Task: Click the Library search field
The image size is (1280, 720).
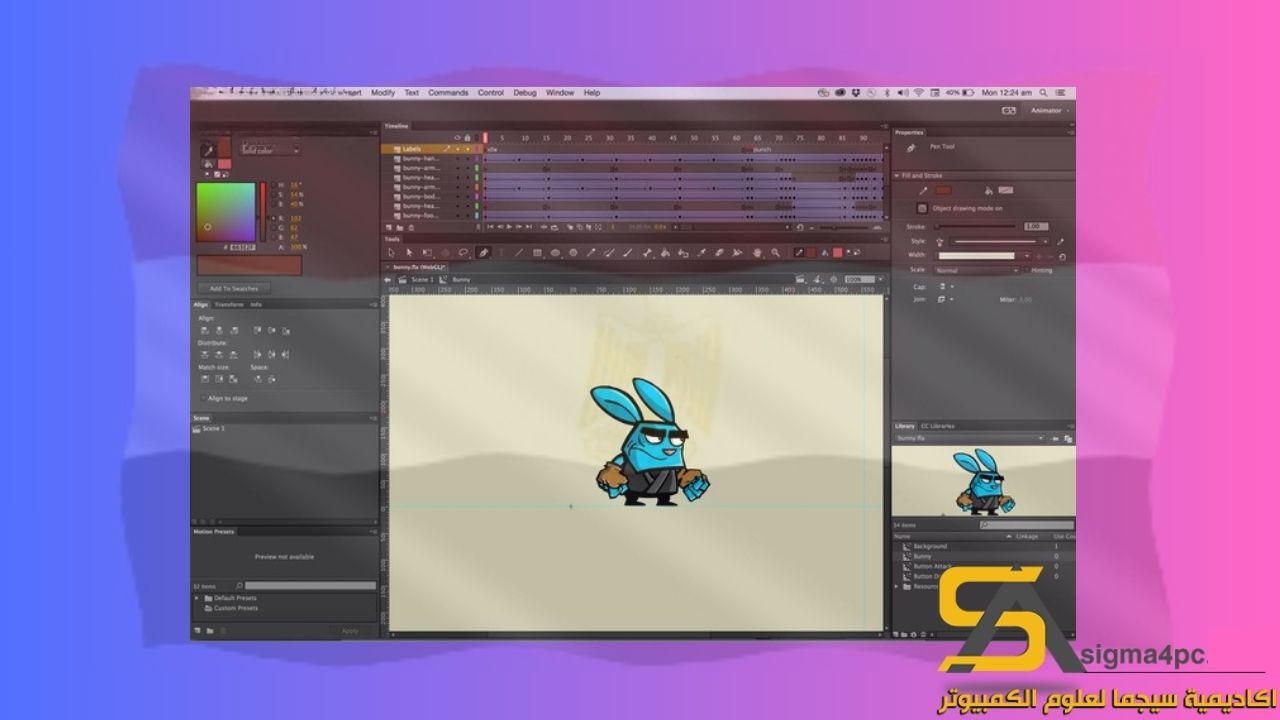Action: 1027,525
